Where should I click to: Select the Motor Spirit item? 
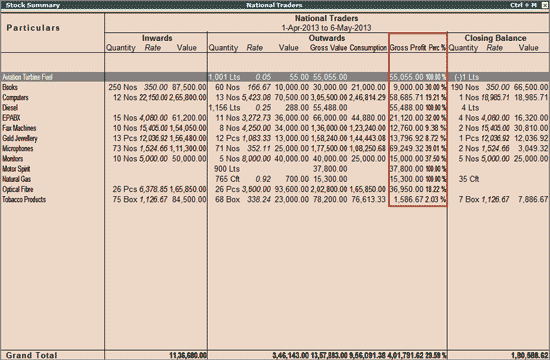point(16,169)
